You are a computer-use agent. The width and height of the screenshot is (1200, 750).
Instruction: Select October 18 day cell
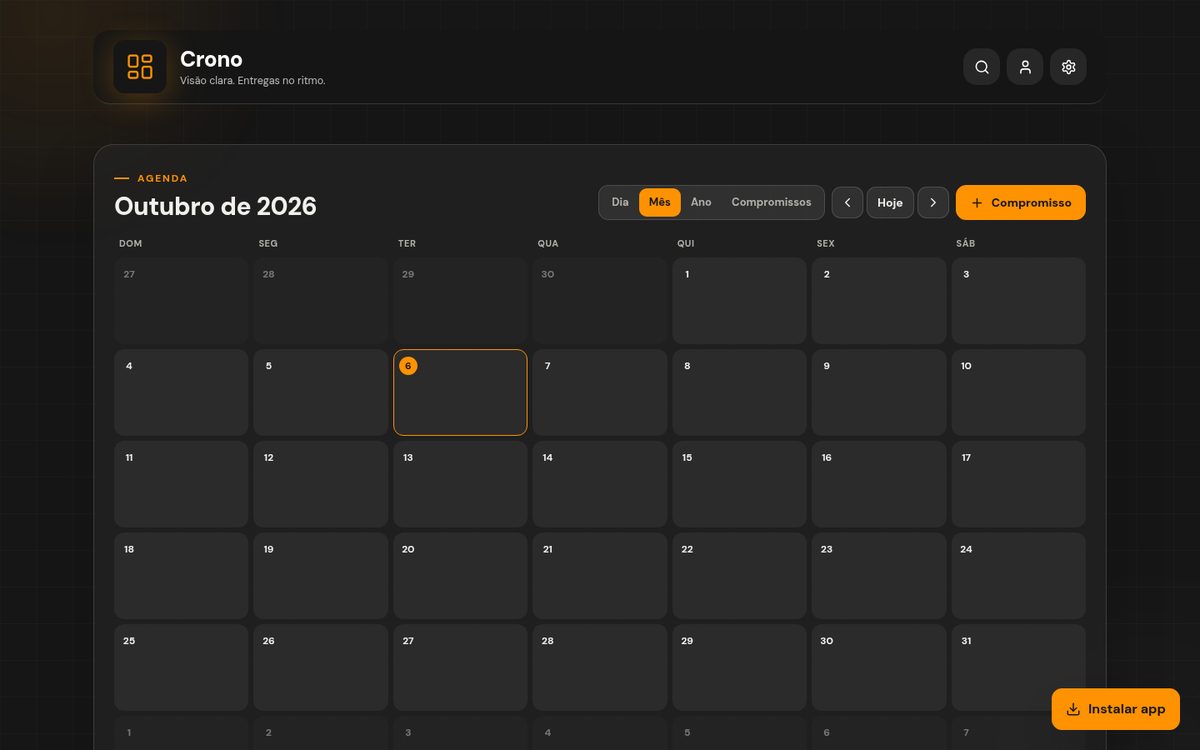pos(181,576)
